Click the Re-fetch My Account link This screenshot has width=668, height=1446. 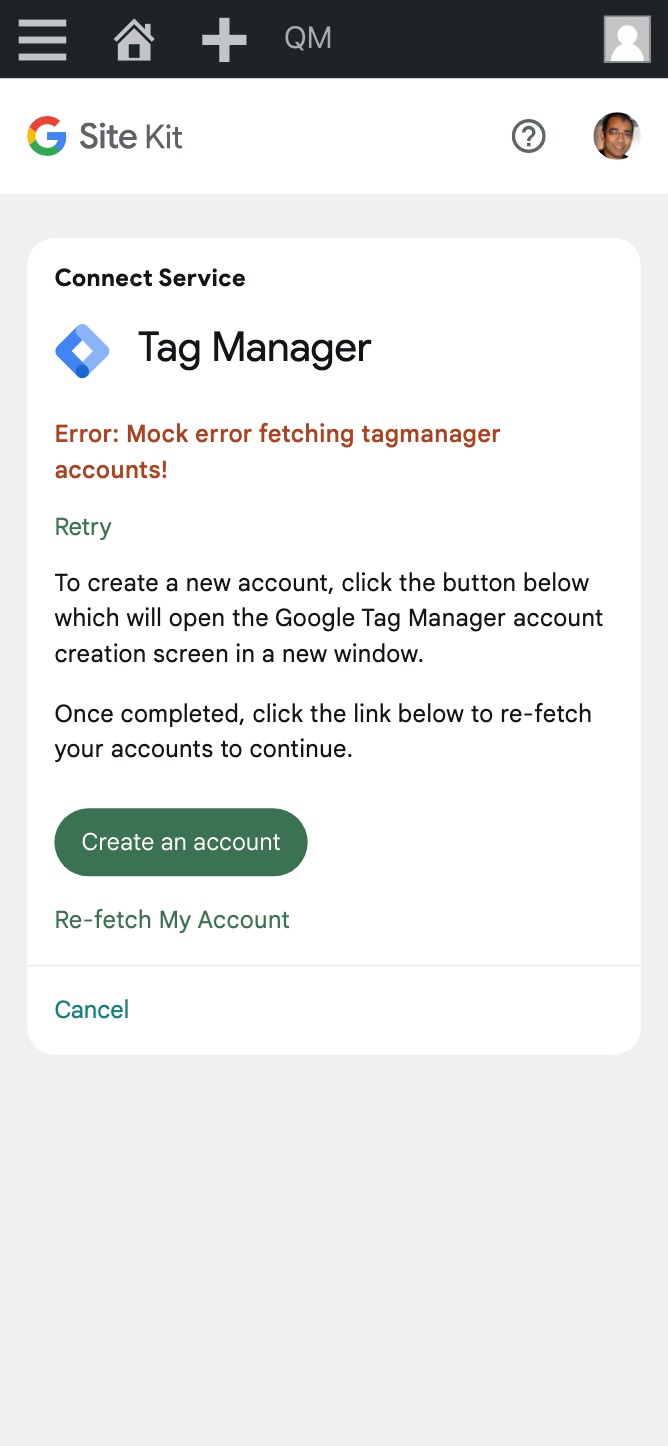pyautogui.click(x=171, y=919)
